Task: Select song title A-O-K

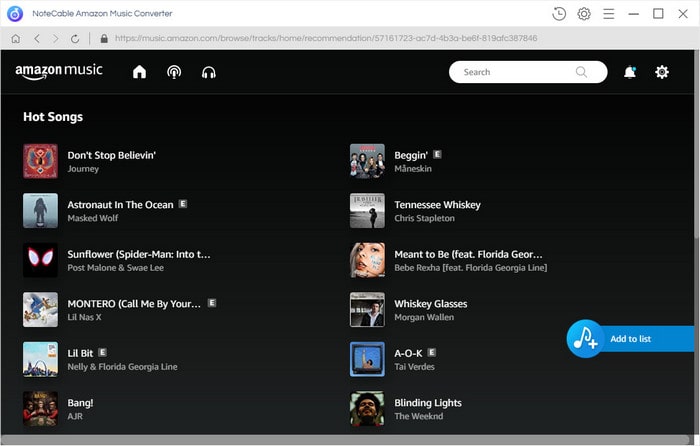Action: (408, 353)
